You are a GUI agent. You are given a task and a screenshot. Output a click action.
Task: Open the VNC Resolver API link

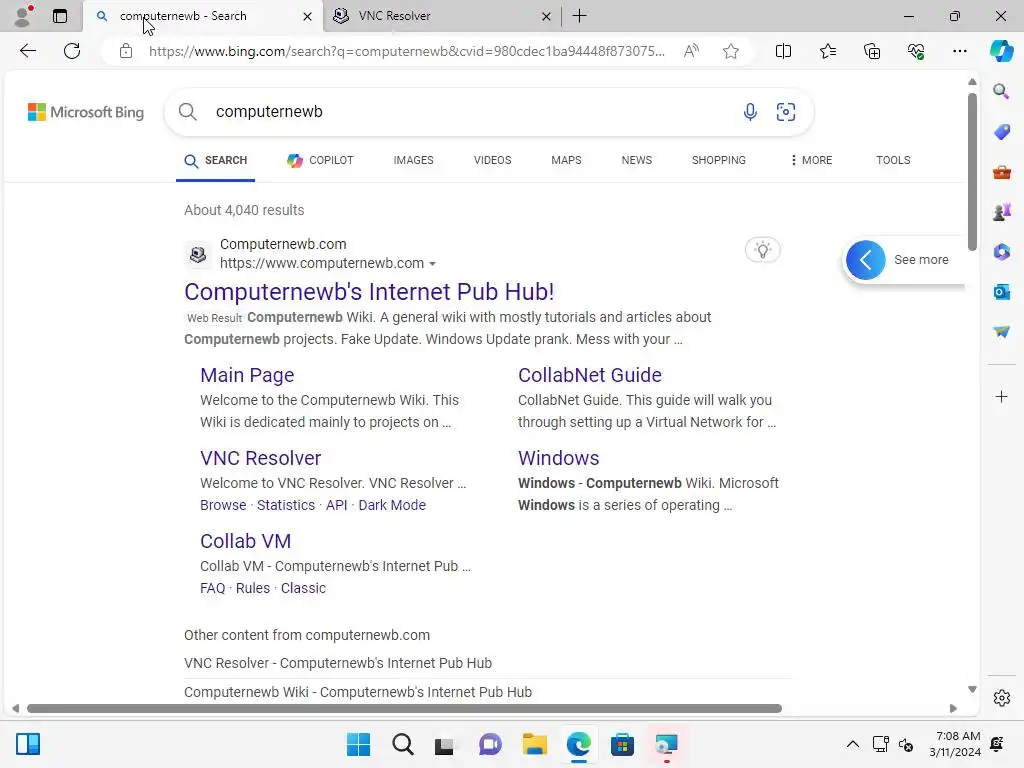pyautogui.click(x=336, y=505)
